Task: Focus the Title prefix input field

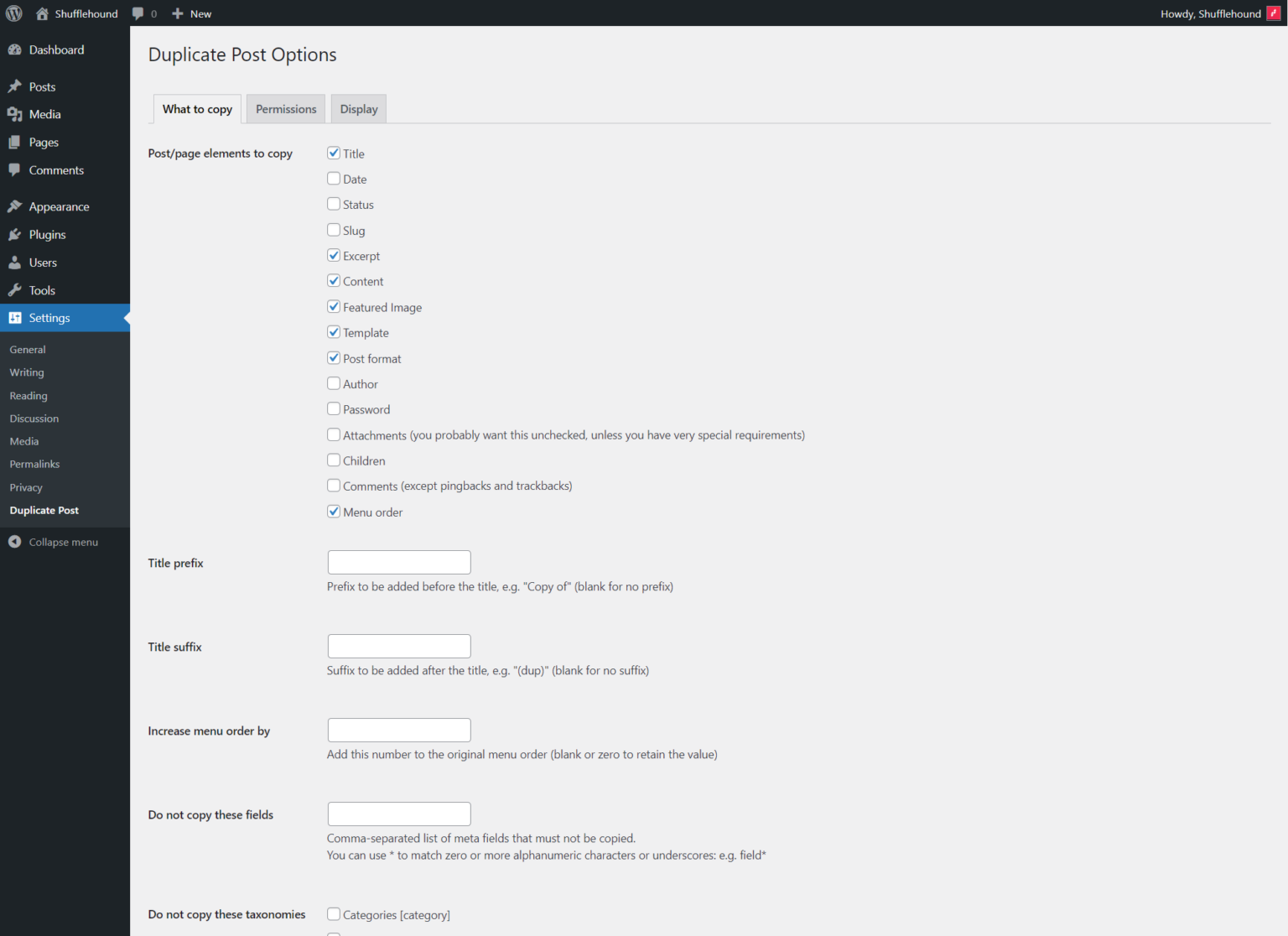Action: [399, 562]
